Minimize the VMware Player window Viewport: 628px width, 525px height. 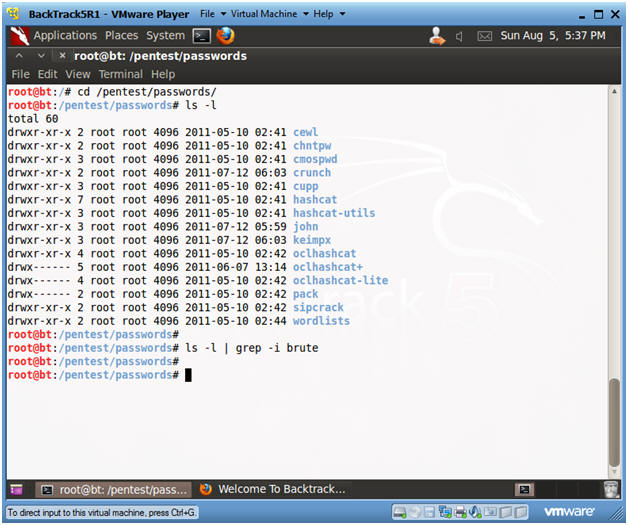pyautogui.click(x=582, y=15)
